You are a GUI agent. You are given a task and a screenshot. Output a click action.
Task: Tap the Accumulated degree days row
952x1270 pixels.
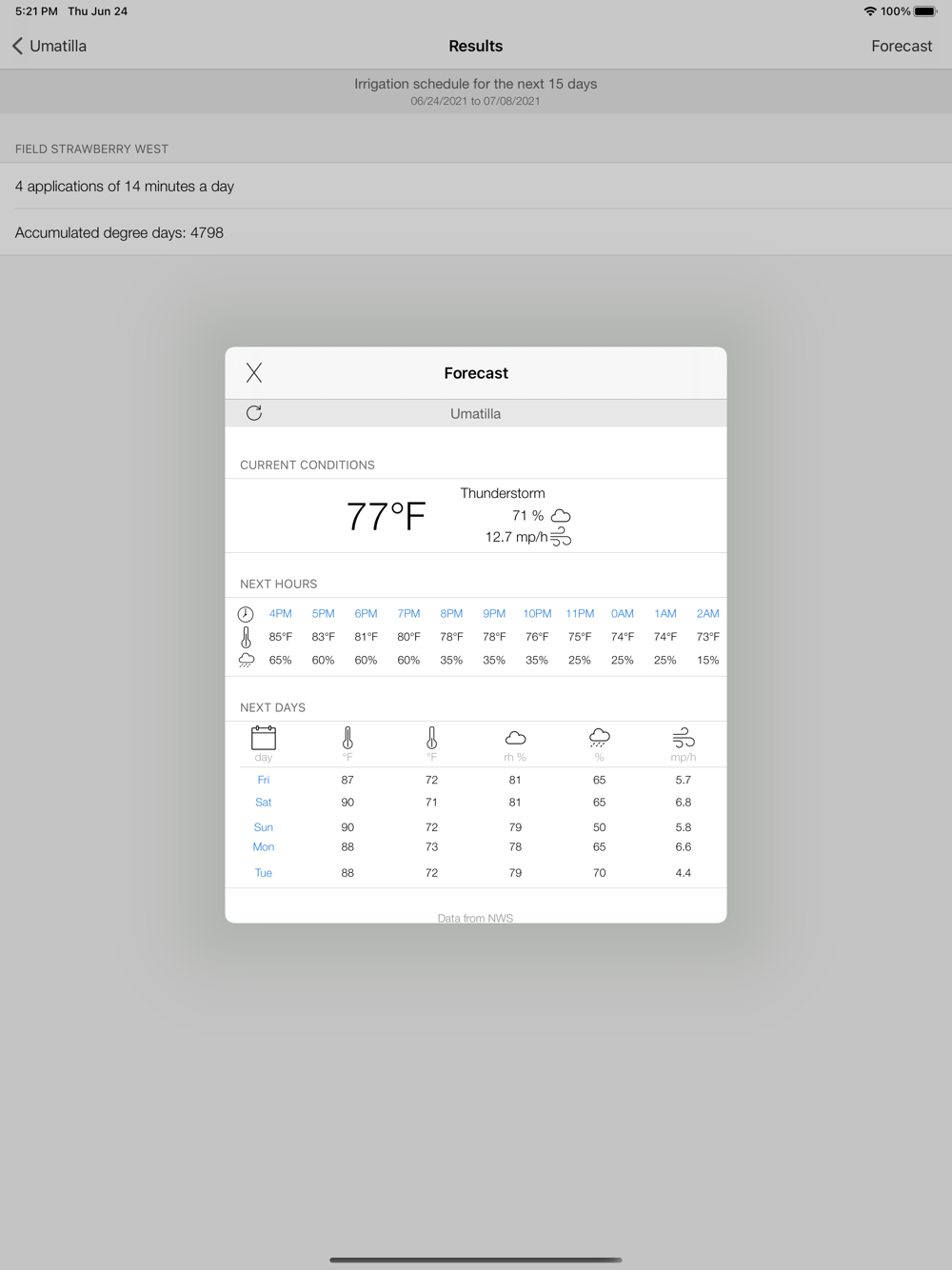coord(476,232)
